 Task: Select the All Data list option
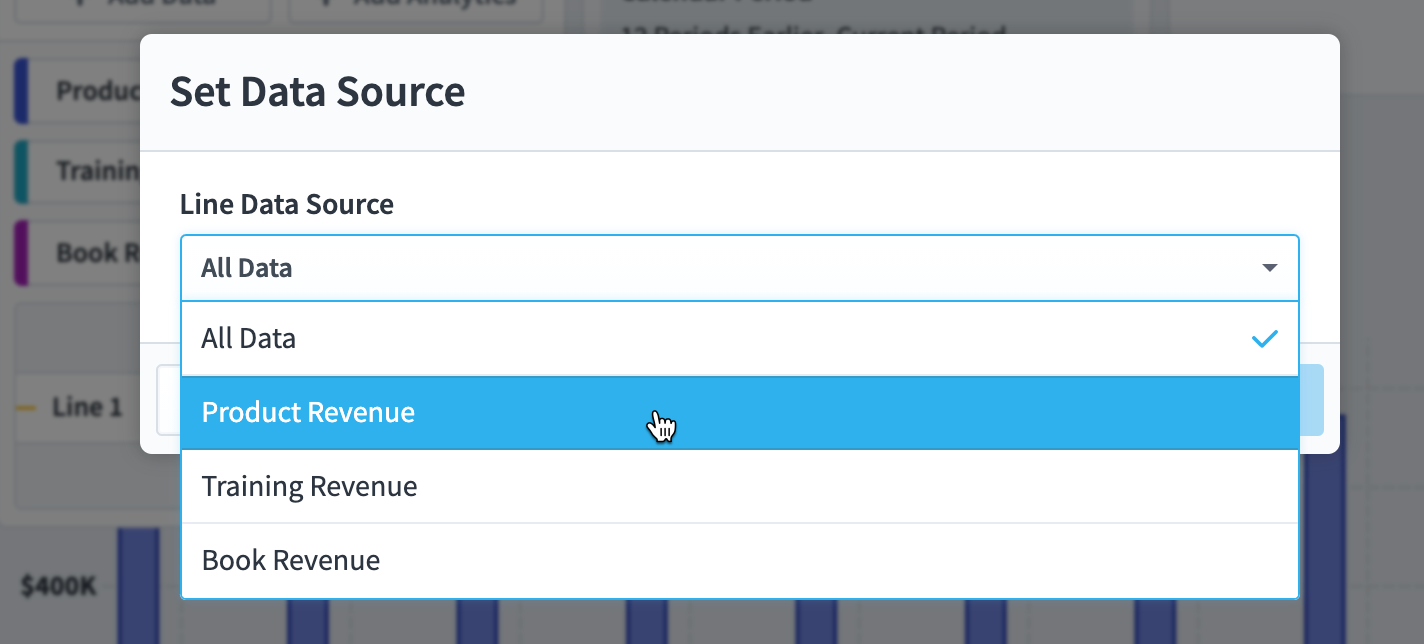point(739,339)
